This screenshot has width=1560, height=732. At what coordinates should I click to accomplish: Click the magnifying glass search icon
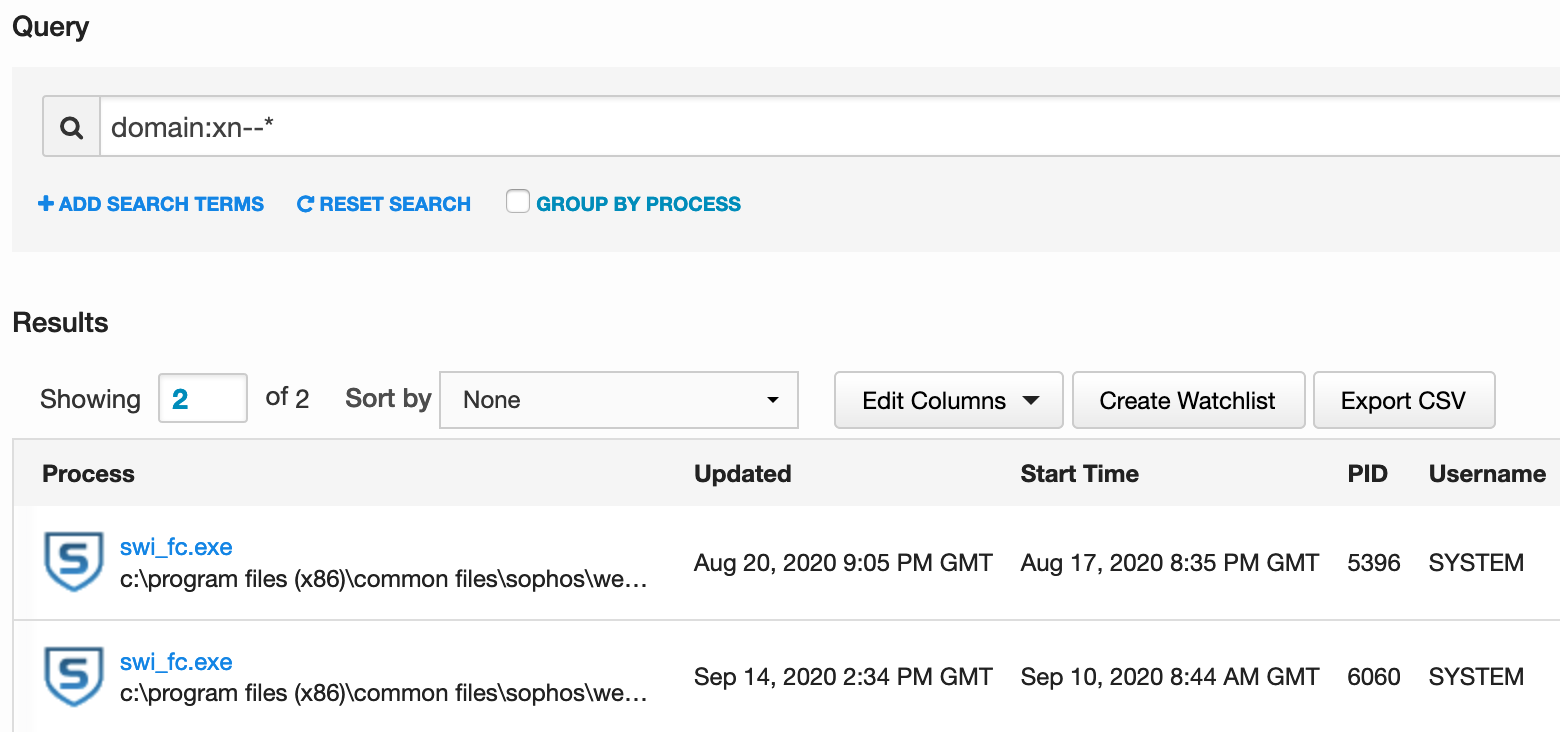71,127
